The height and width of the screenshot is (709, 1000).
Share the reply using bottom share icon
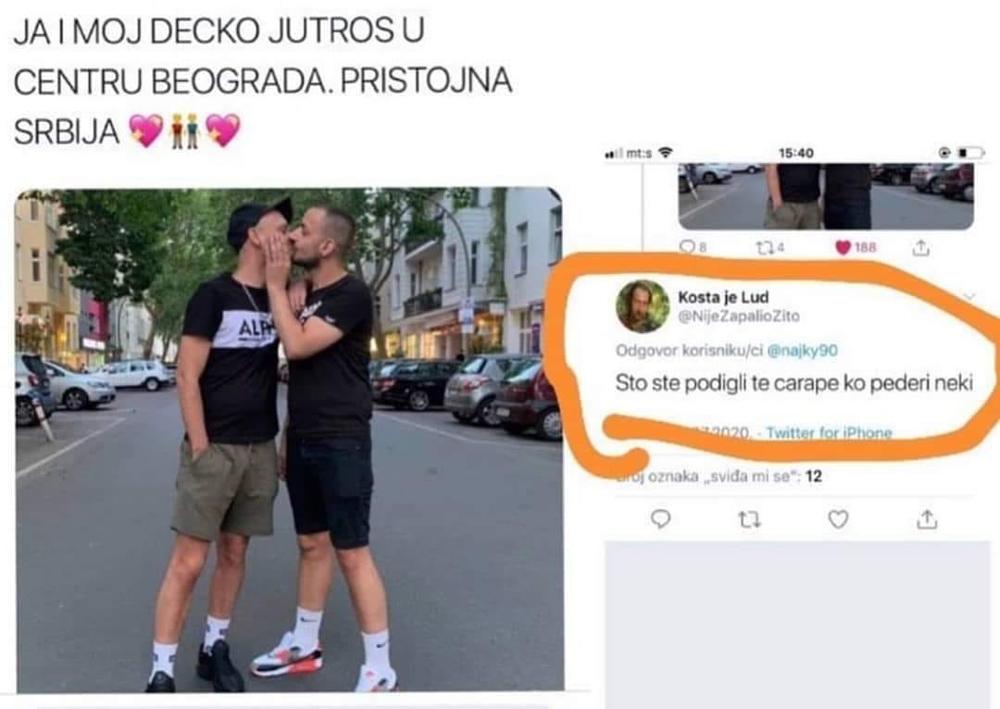tap(927, 520)
